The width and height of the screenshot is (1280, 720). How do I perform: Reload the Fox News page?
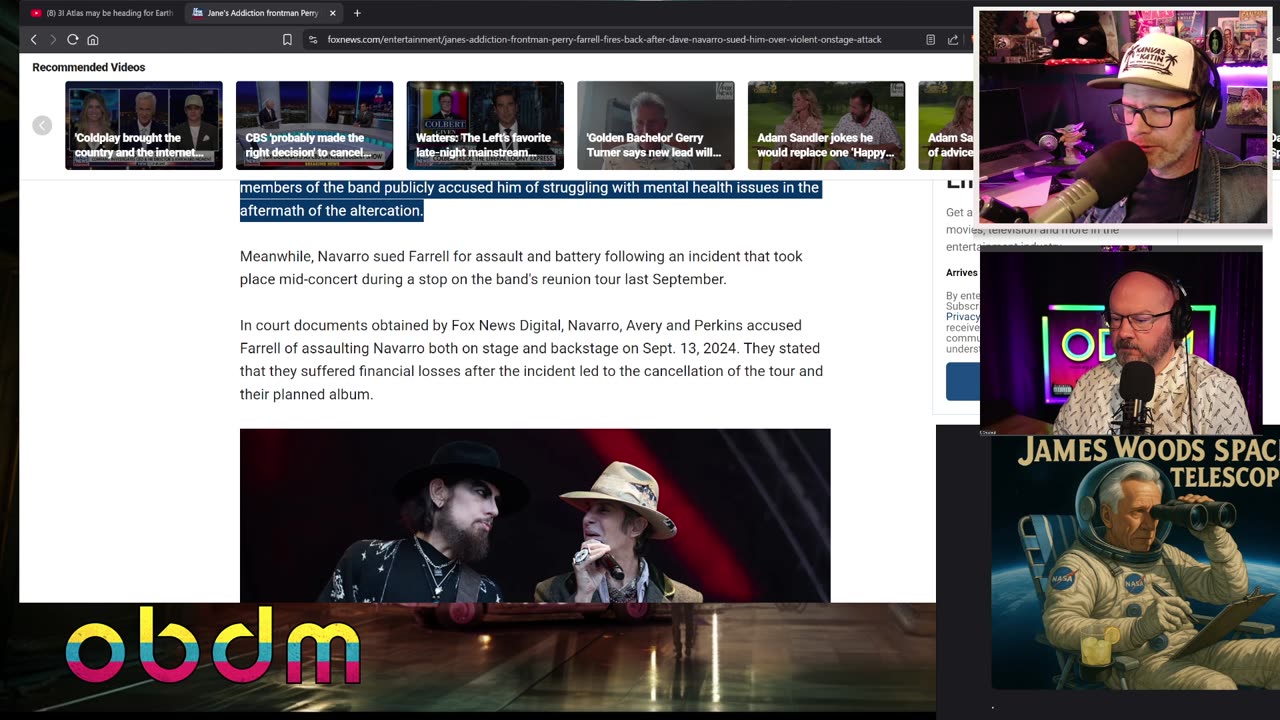pos(73,40)
